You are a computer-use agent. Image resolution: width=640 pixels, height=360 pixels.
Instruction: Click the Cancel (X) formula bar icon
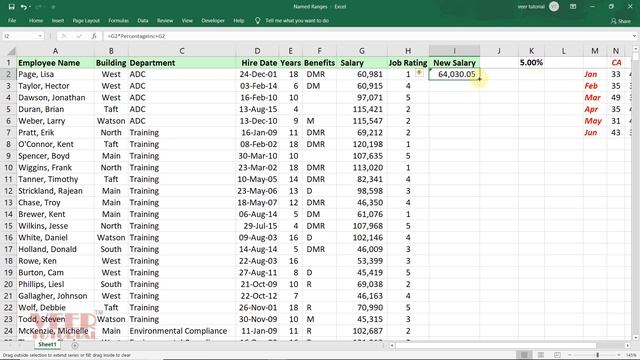pyautogui.click(x=63, y=36)
